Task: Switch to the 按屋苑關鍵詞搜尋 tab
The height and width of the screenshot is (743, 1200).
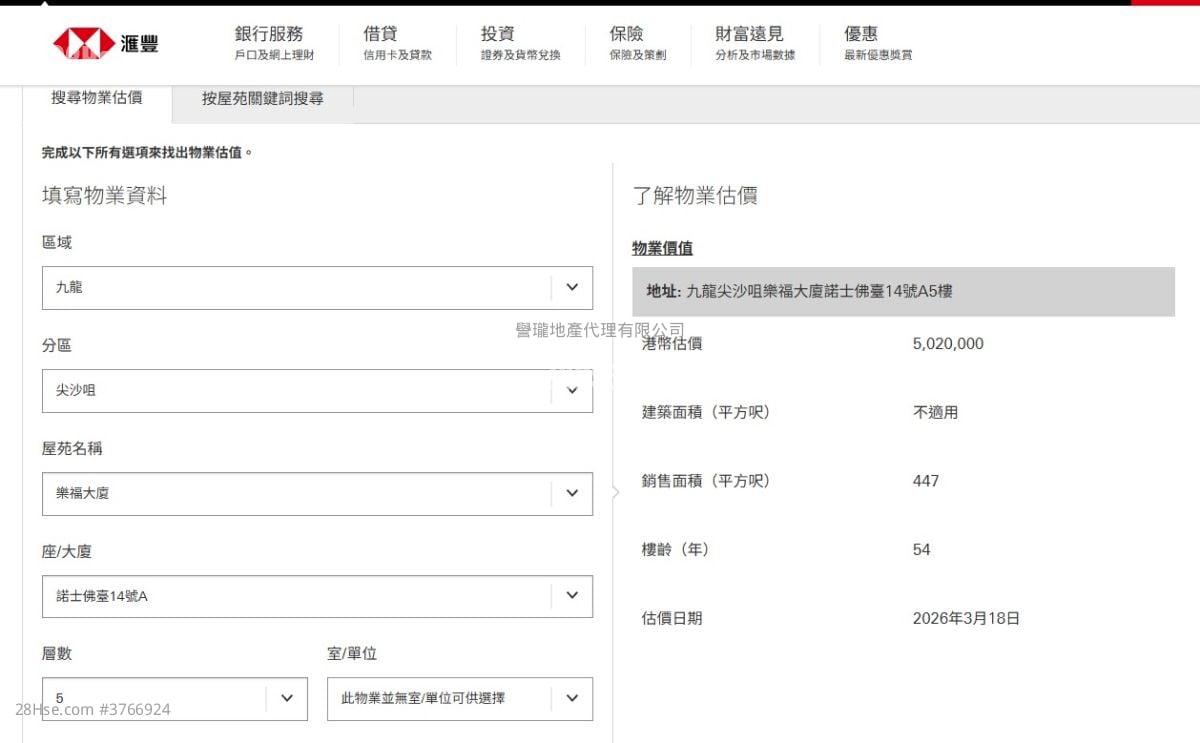Action: [x=260, y=99]
